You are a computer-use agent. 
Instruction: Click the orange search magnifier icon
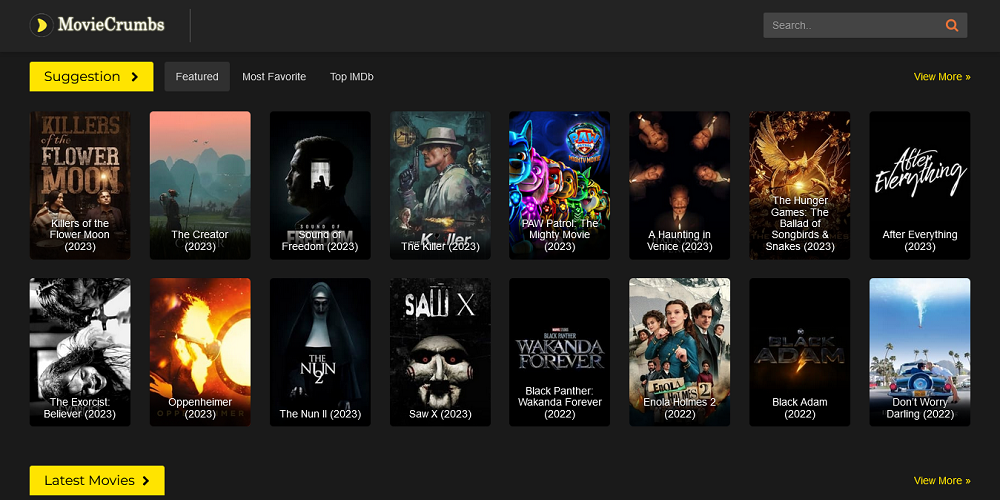point(951,25)
